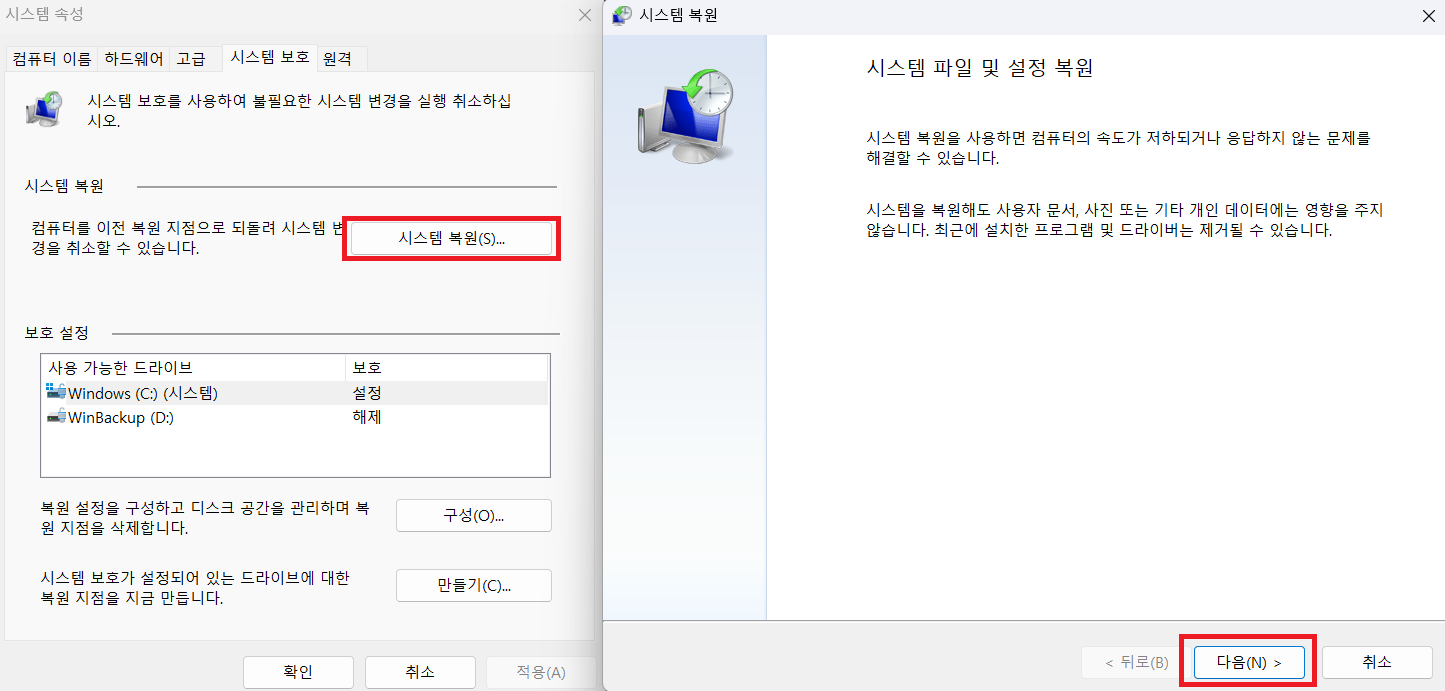This screenshot has width=1445, height=691.
Task: Click the WinBackup (D:) drive icon
Action: pyautogui.click(x=56, y=417)
